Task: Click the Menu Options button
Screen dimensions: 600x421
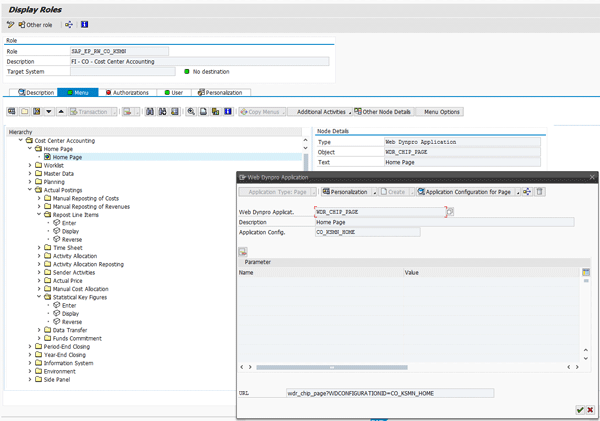Action: [441, 112]
